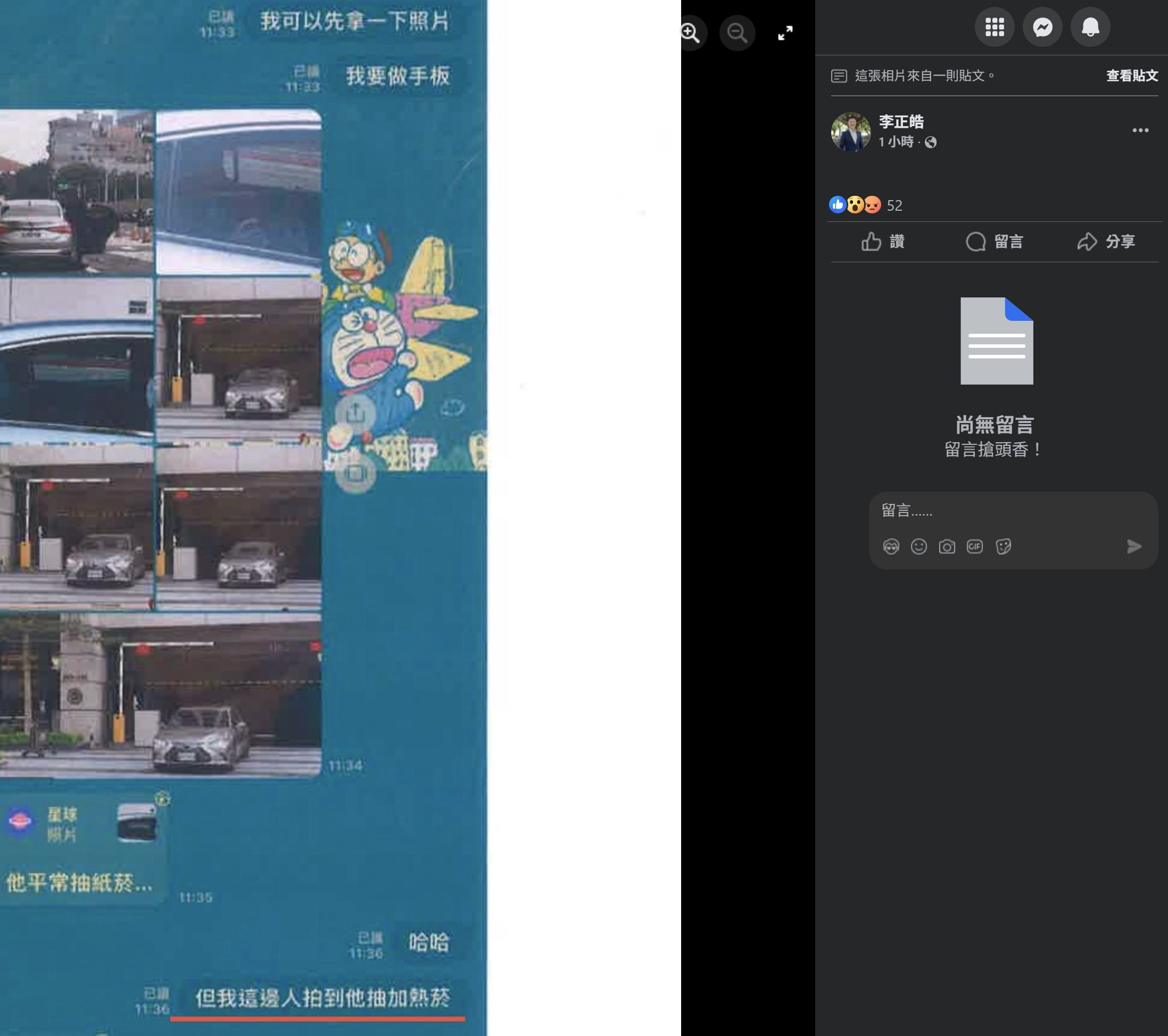Open post options three-dot menu

(x=1140, y=130)
